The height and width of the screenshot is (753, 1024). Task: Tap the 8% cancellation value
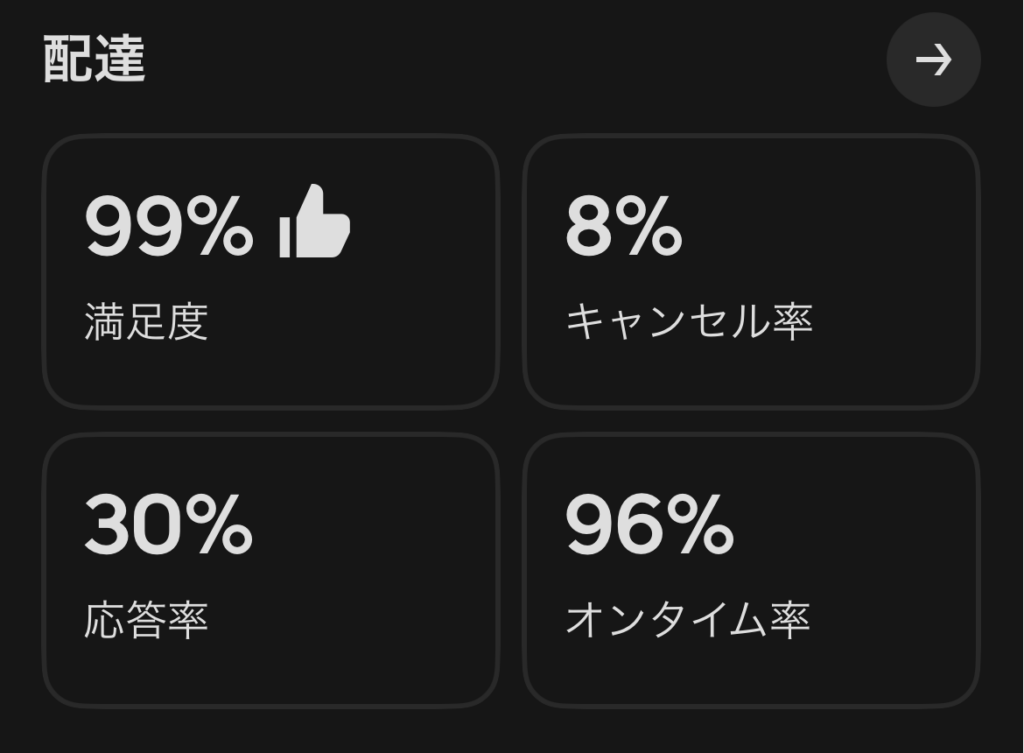[x=623, y=226]
